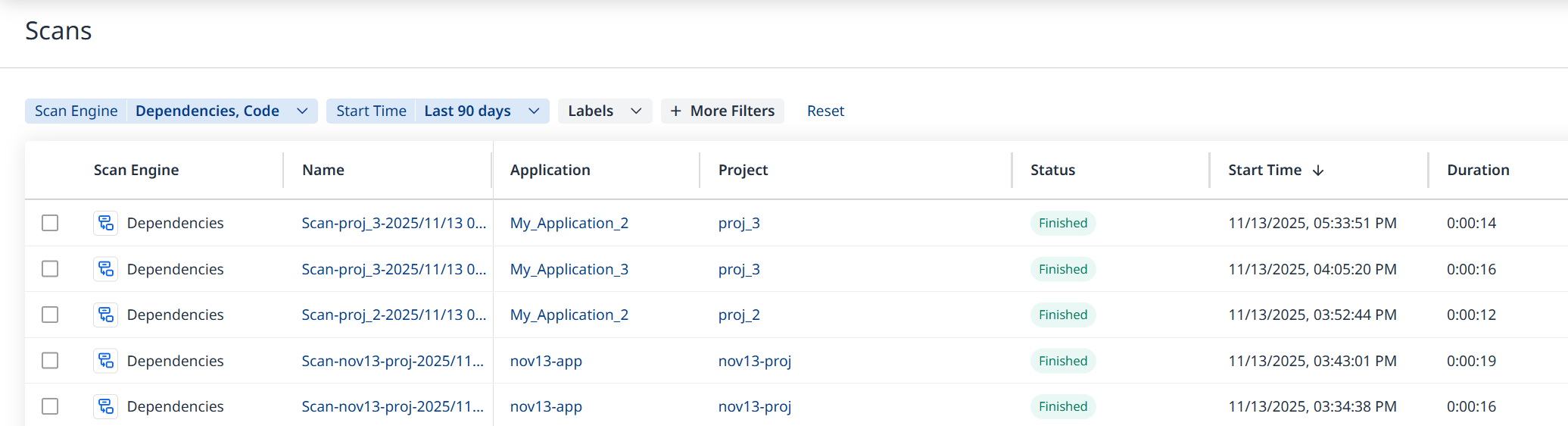The image size is (1568, 426).
Task: Expand the Labels filter dropdown
Action: tap(636, 111)
